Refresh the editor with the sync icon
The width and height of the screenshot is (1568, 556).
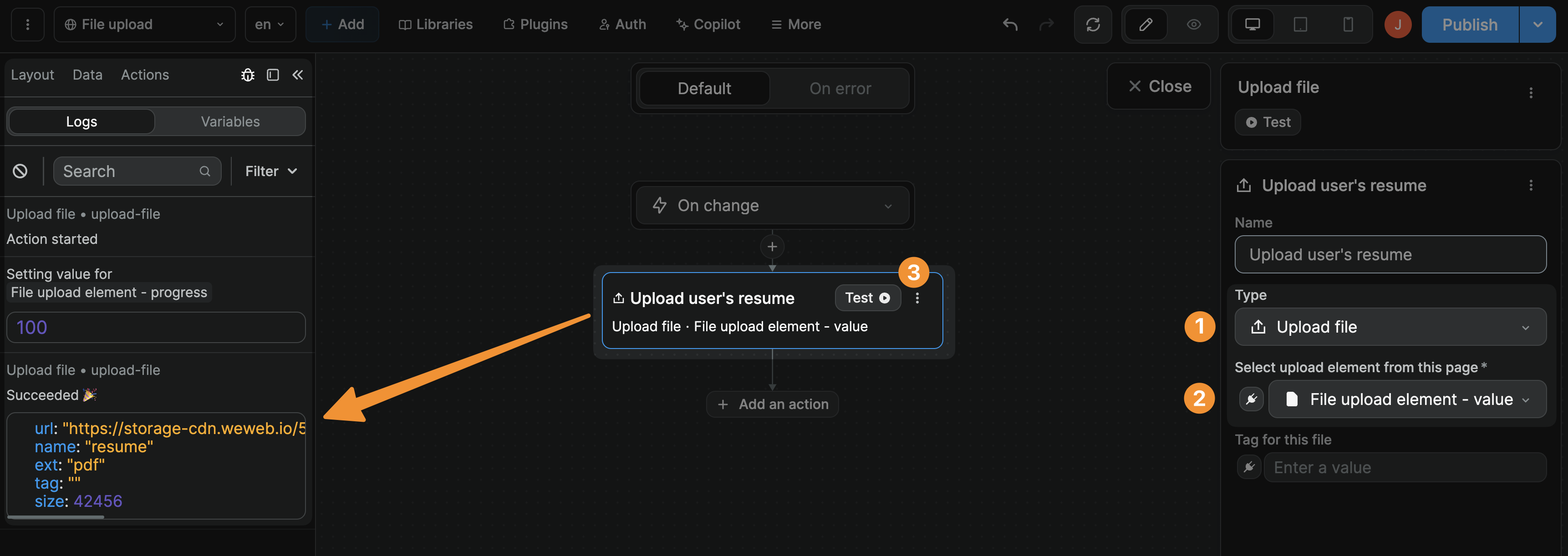point(1093,24)
